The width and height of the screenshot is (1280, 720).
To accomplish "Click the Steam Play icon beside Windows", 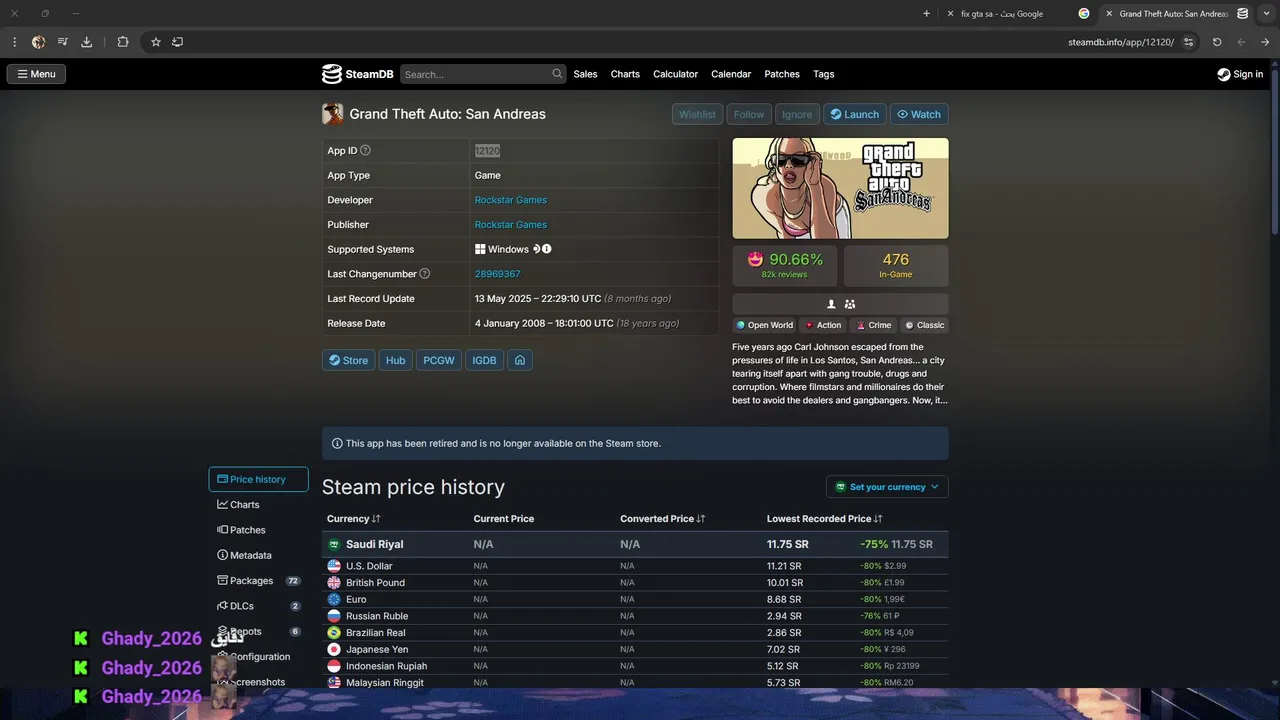I will click(536, 249).
